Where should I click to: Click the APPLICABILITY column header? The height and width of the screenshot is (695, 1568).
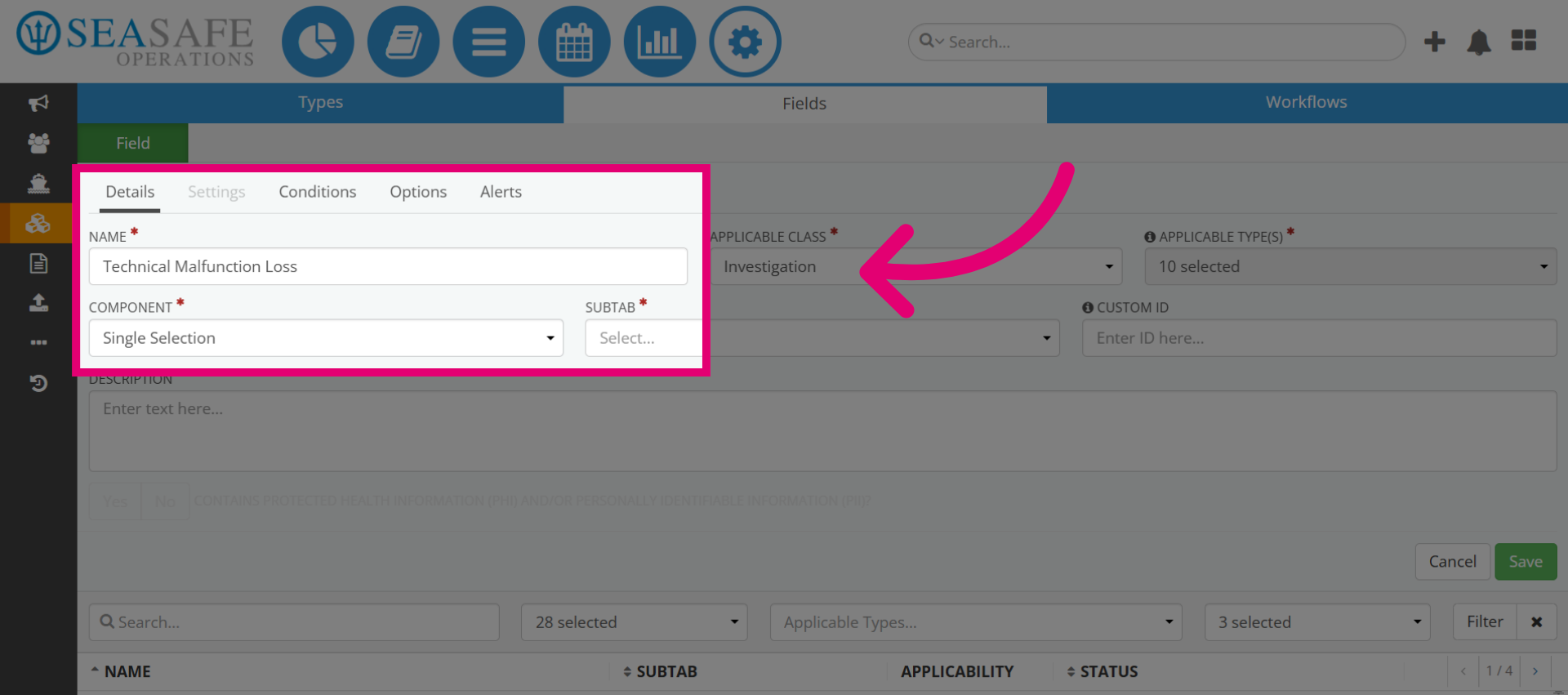957,671
